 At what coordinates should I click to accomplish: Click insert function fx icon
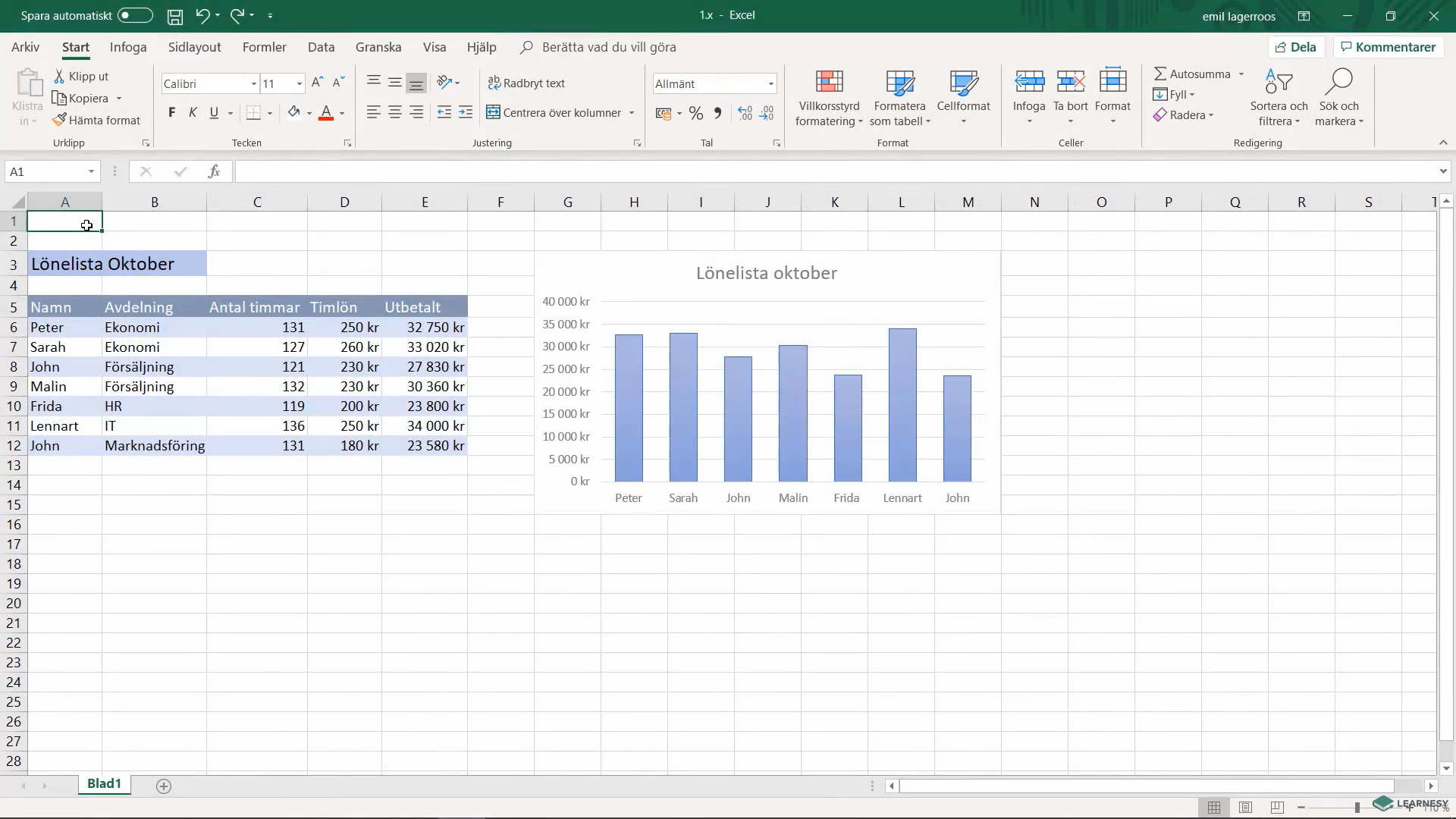214,171
